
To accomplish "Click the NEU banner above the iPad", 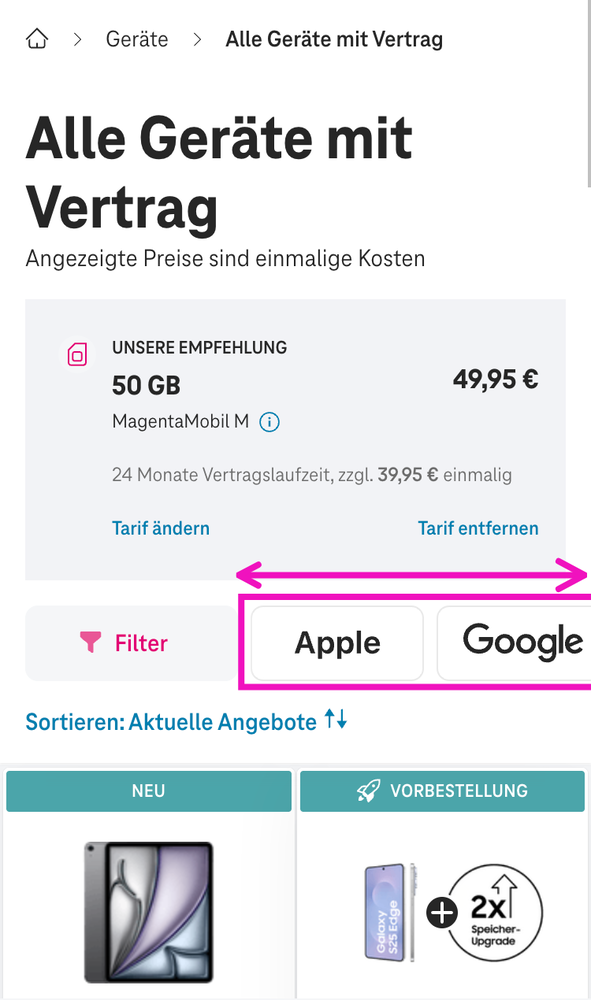I will click(x=148, y=790).
